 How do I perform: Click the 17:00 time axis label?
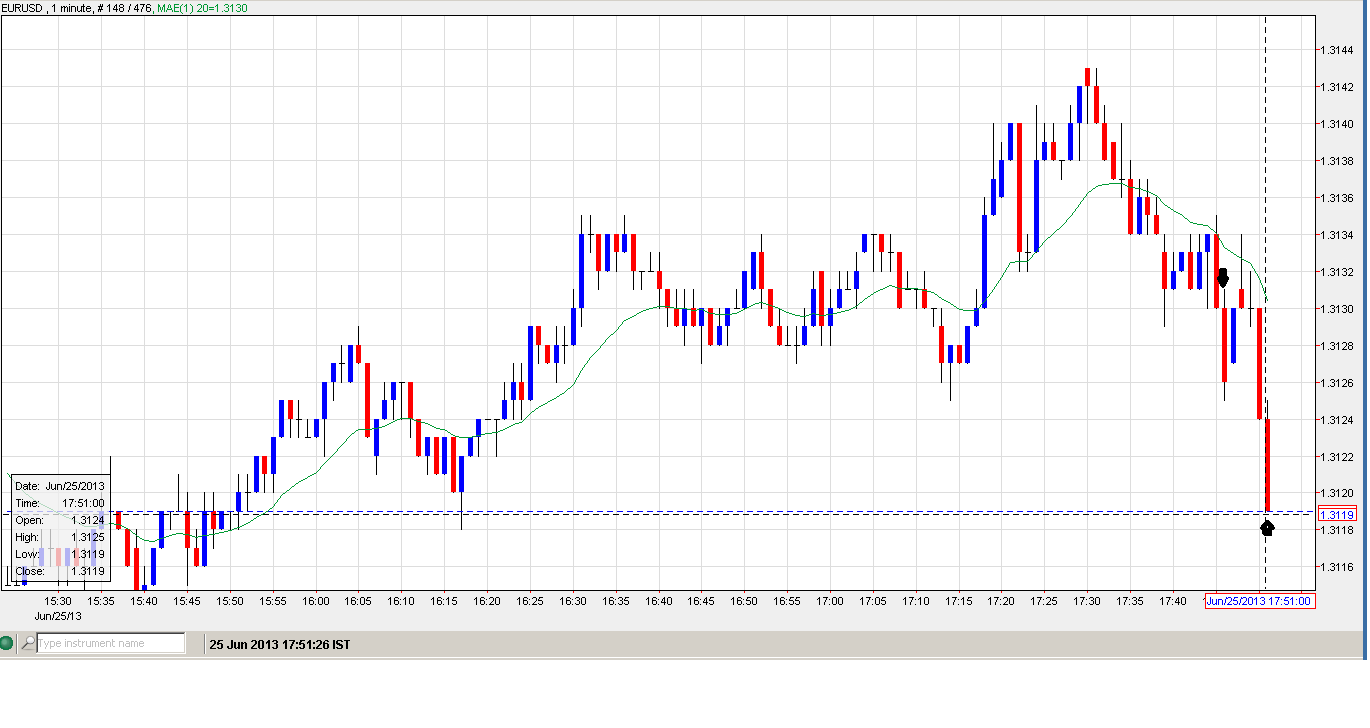pyautogui.click(x=830, y=601)
